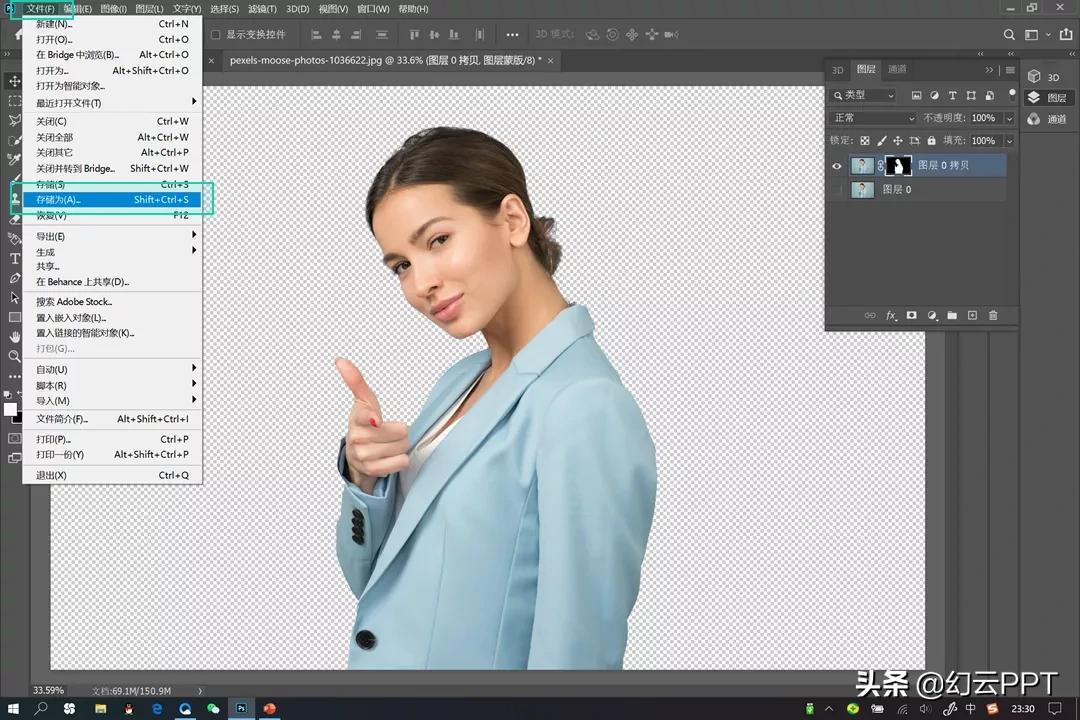Open the 正常 blend mode dropdown

pyautogui.click(x=873, y=118)
